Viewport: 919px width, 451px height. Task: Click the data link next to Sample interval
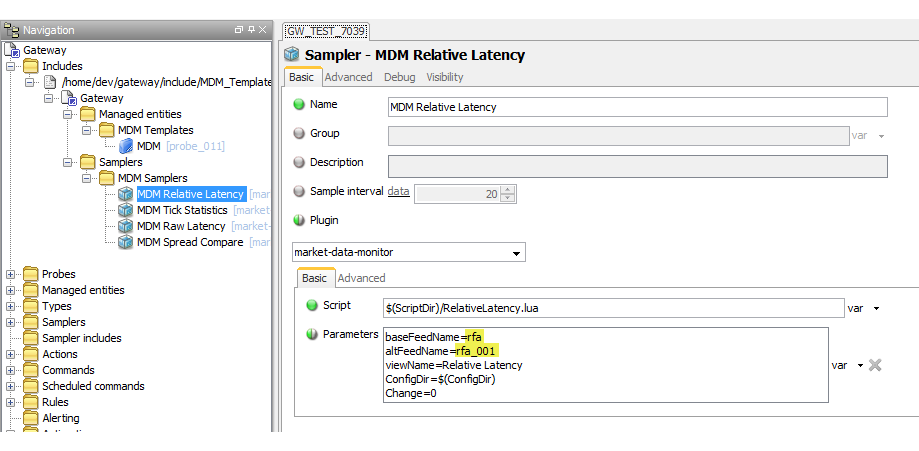[x=398, y=191]
